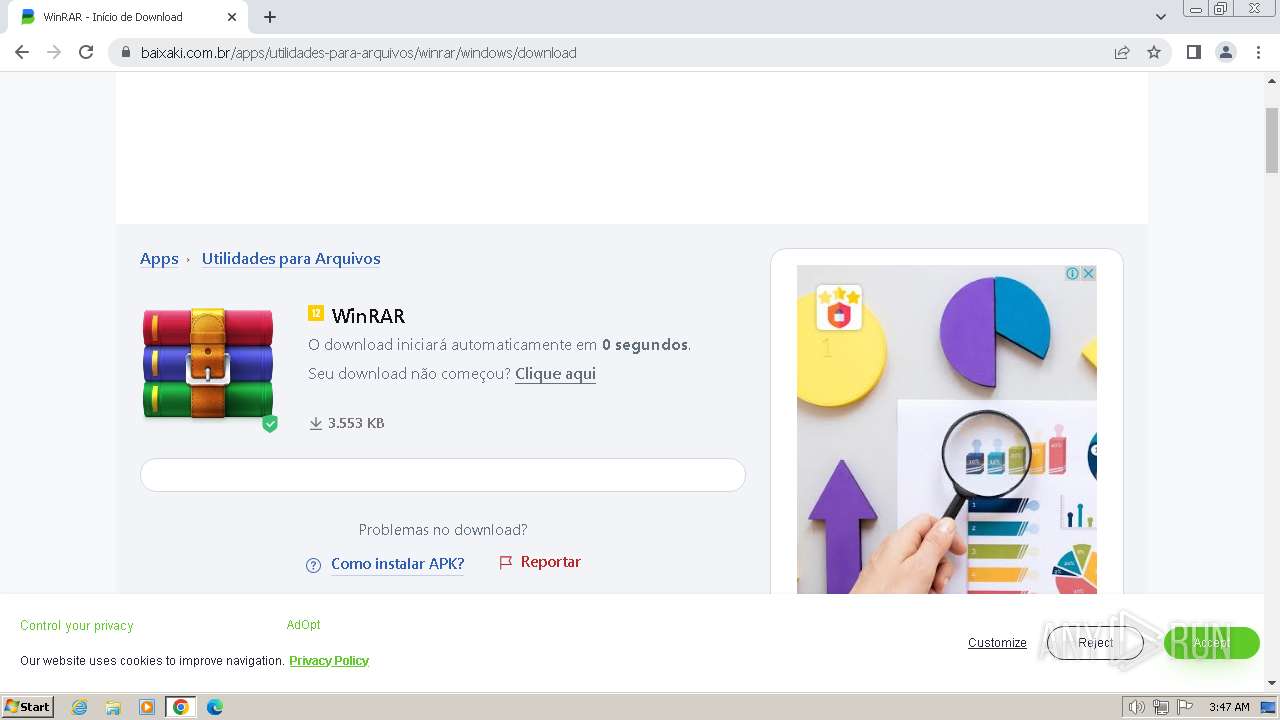The image size is (1280, 720).
Task: Click the Problemas no download? text
Action: (443, 530)
